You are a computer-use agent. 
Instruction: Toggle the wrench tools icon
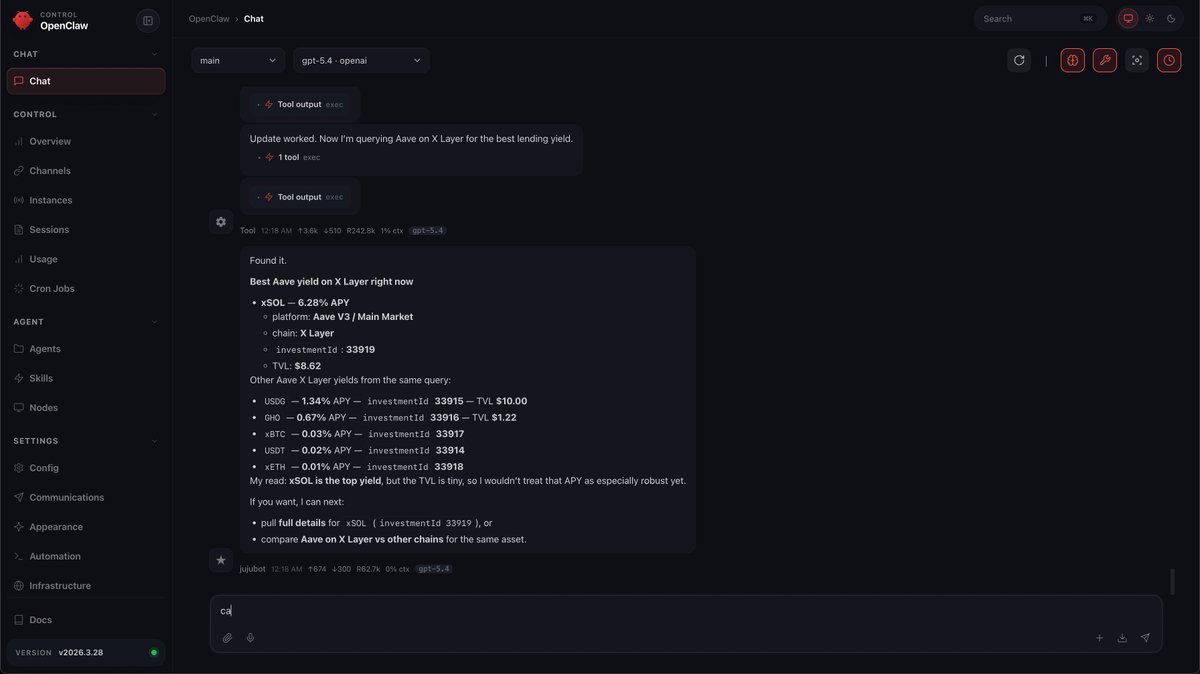pyautogui.click(x=1105, y=60)
